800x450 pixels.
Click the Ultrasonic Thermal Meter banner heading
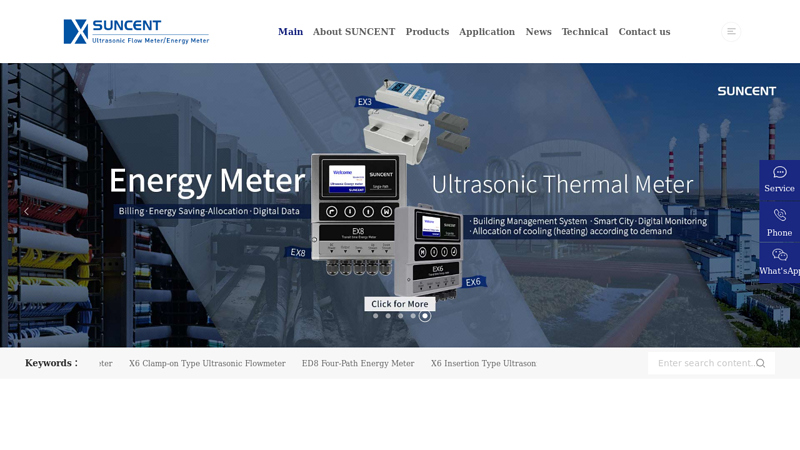click(563, 184)
